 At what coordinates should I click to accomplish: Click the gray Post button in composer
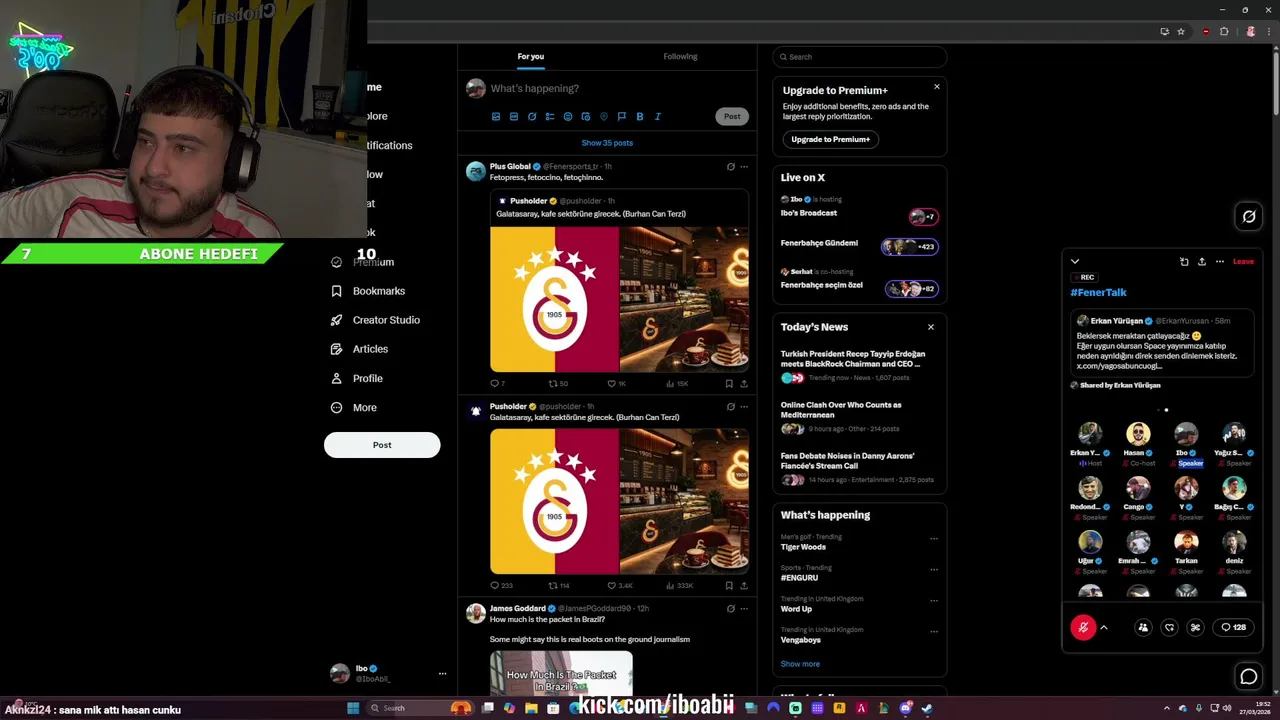click(732, 116)
